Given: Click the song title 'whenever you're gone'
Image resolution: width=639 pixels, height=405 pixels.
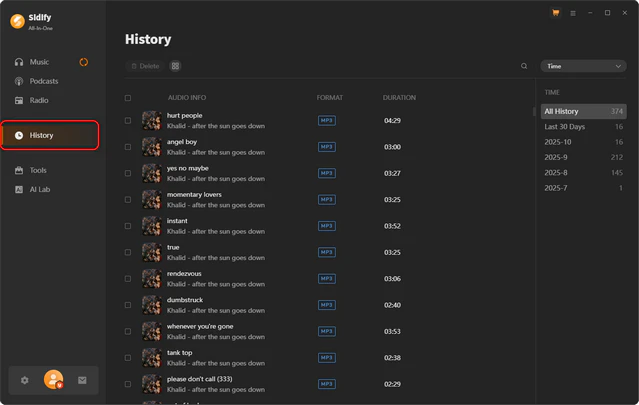Looking at the screenshot, I should pos(200,326).
